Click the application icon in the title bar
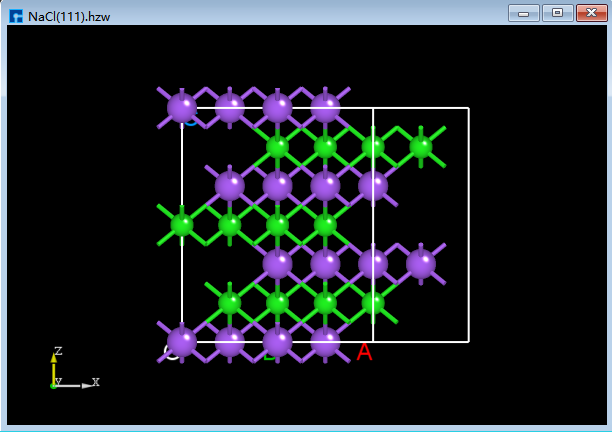This screenshot has height=432, width=612. [16, 16]
